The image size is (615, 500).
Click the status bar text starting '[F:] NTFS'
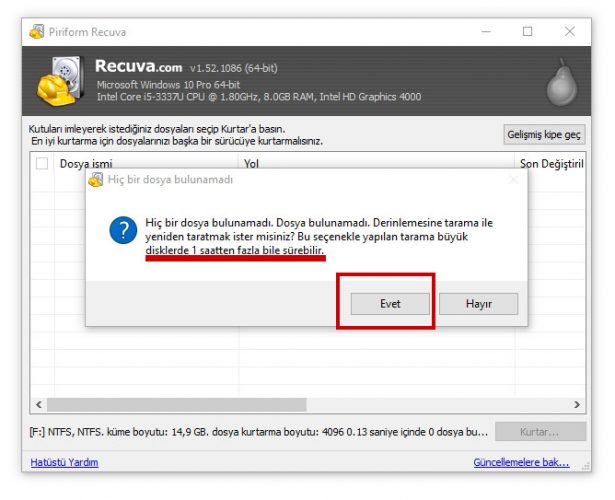coord(258,432)
